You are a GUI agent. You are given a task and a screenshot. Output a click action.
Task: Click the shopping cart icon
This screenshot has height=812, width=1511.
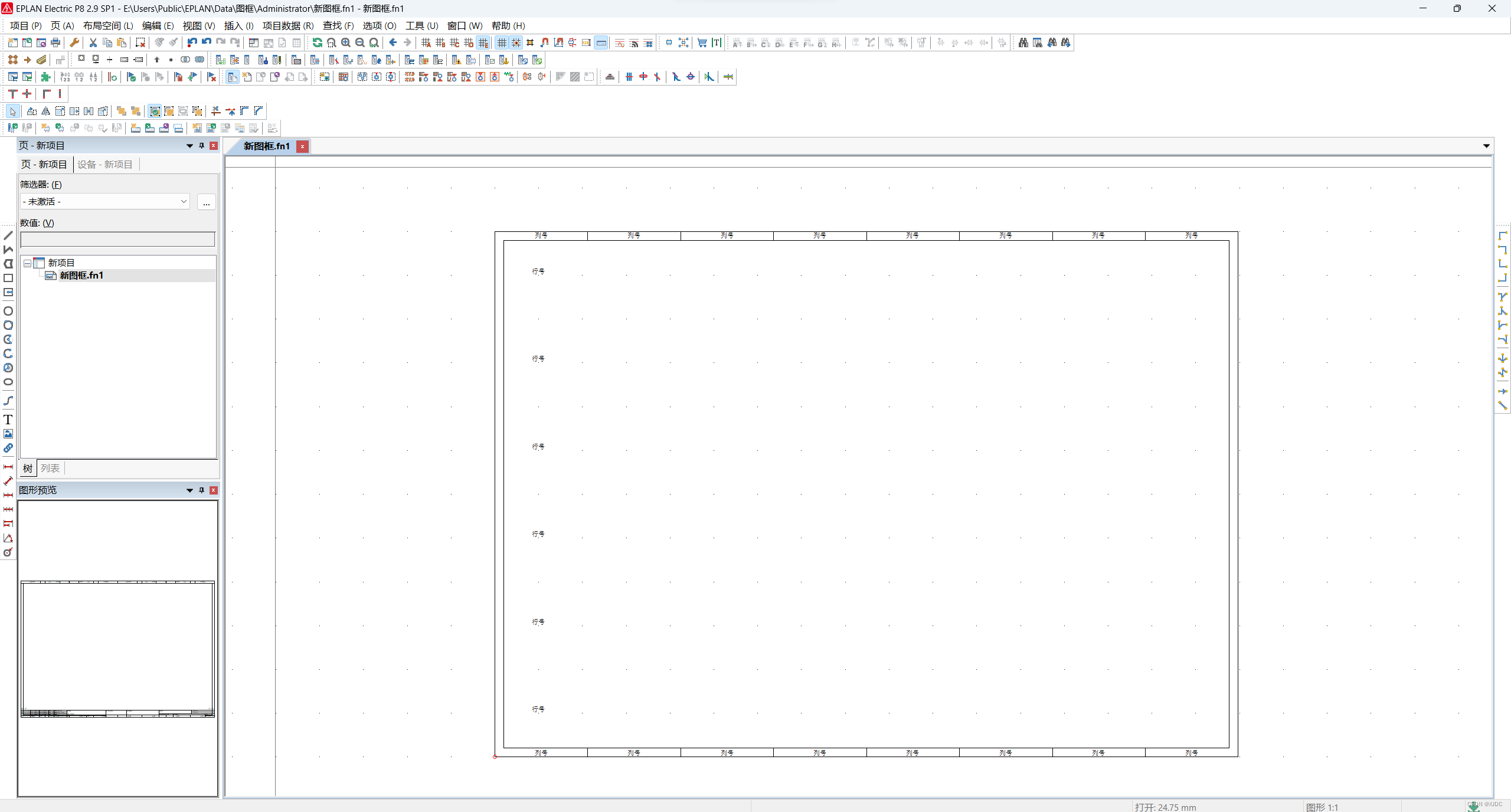point(702,42)
